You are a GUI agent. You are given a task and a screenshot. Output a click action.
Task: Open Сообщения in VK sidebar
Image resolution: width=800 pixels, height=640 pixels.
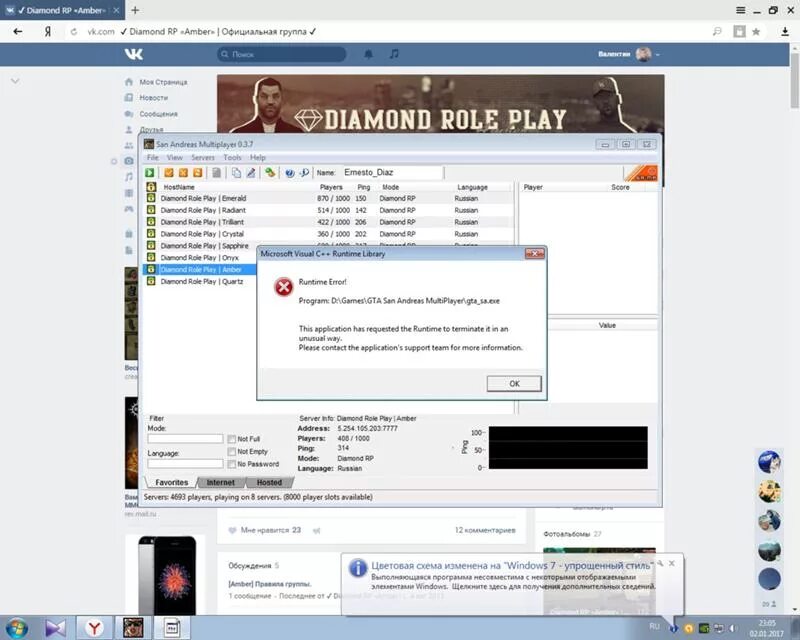click(x=159, y=114)
